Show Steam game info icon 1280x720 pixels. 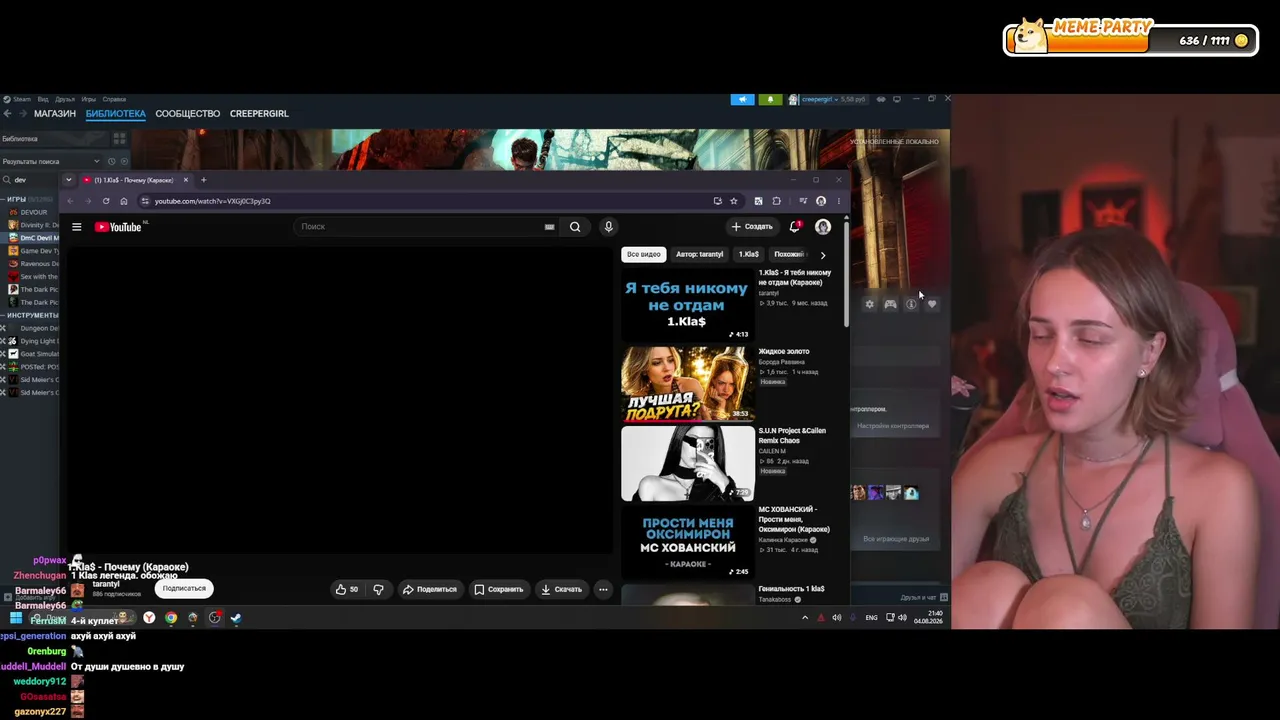[911, 304]
